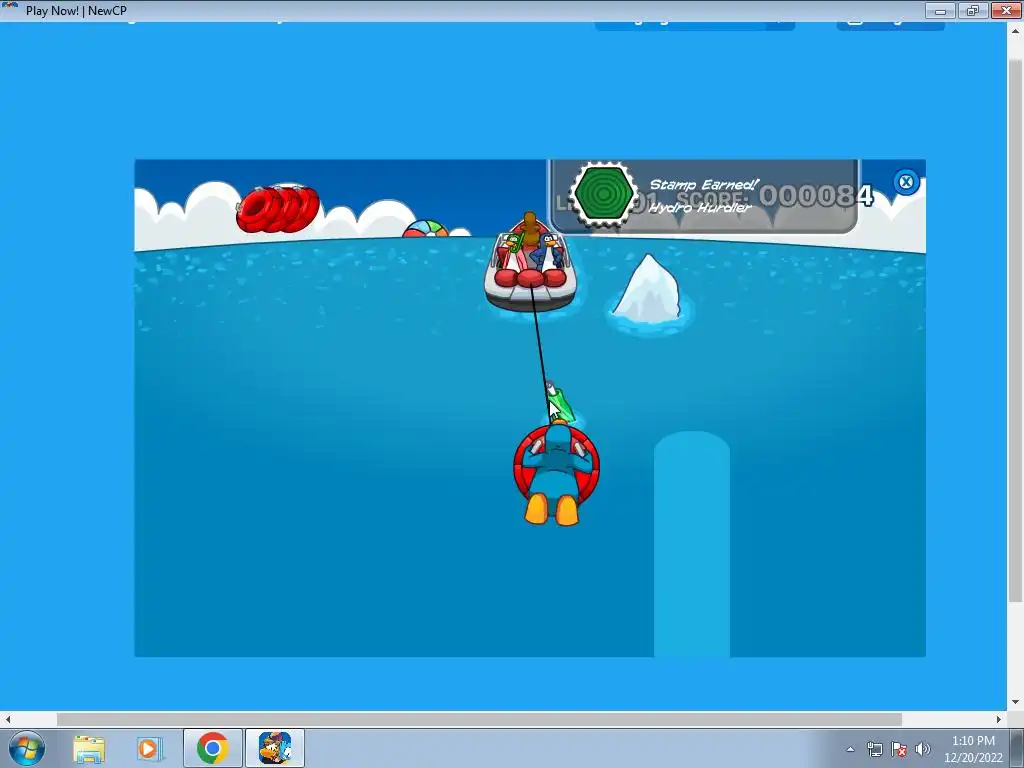Image resolution: width=1024 pixels, height=768 pixels.
Task: Click the volume speaker tray icon
Action: click(923, 749)
